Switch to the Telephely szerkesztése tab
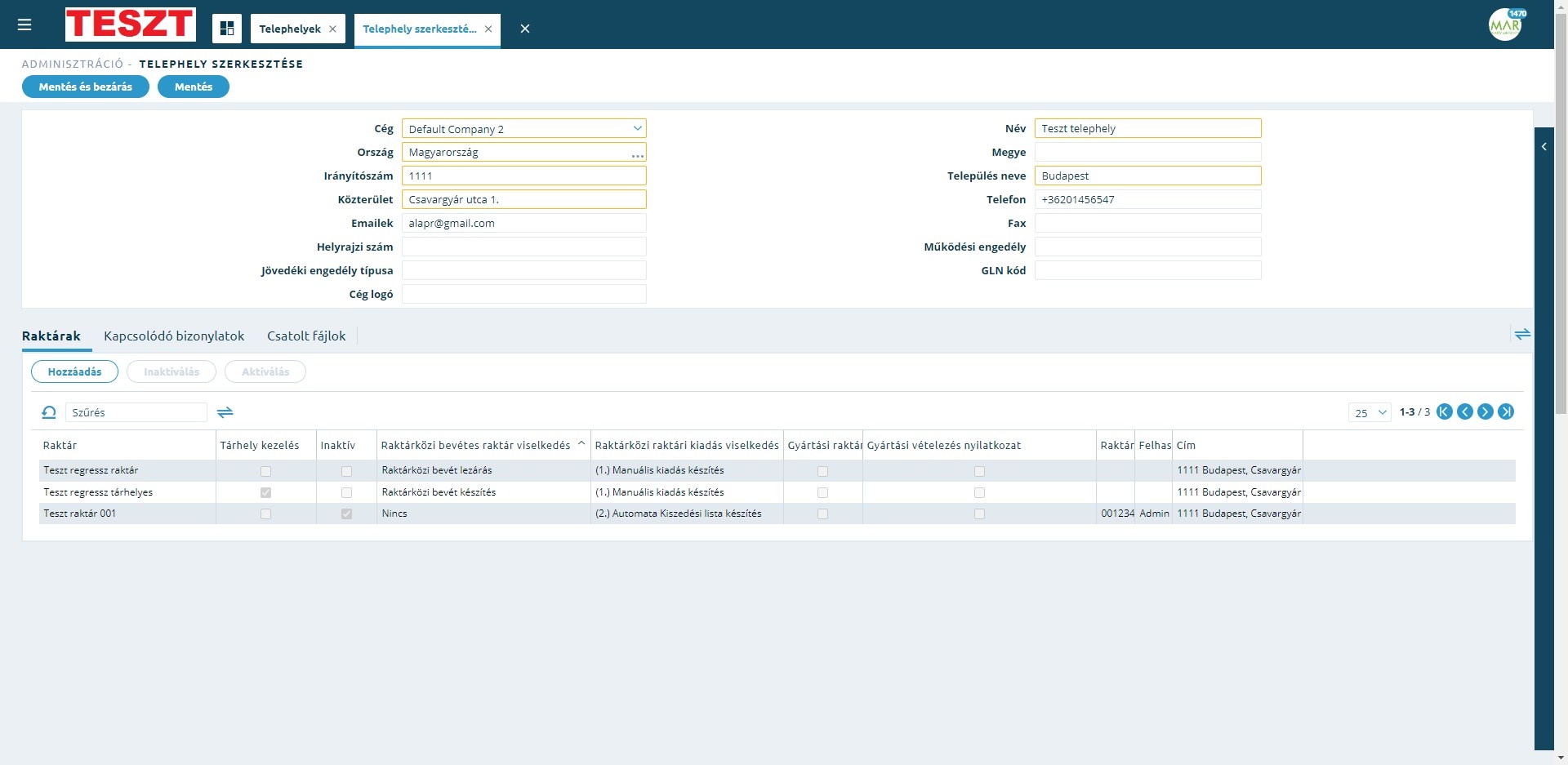1568x765 pixels. click(419, 29)
